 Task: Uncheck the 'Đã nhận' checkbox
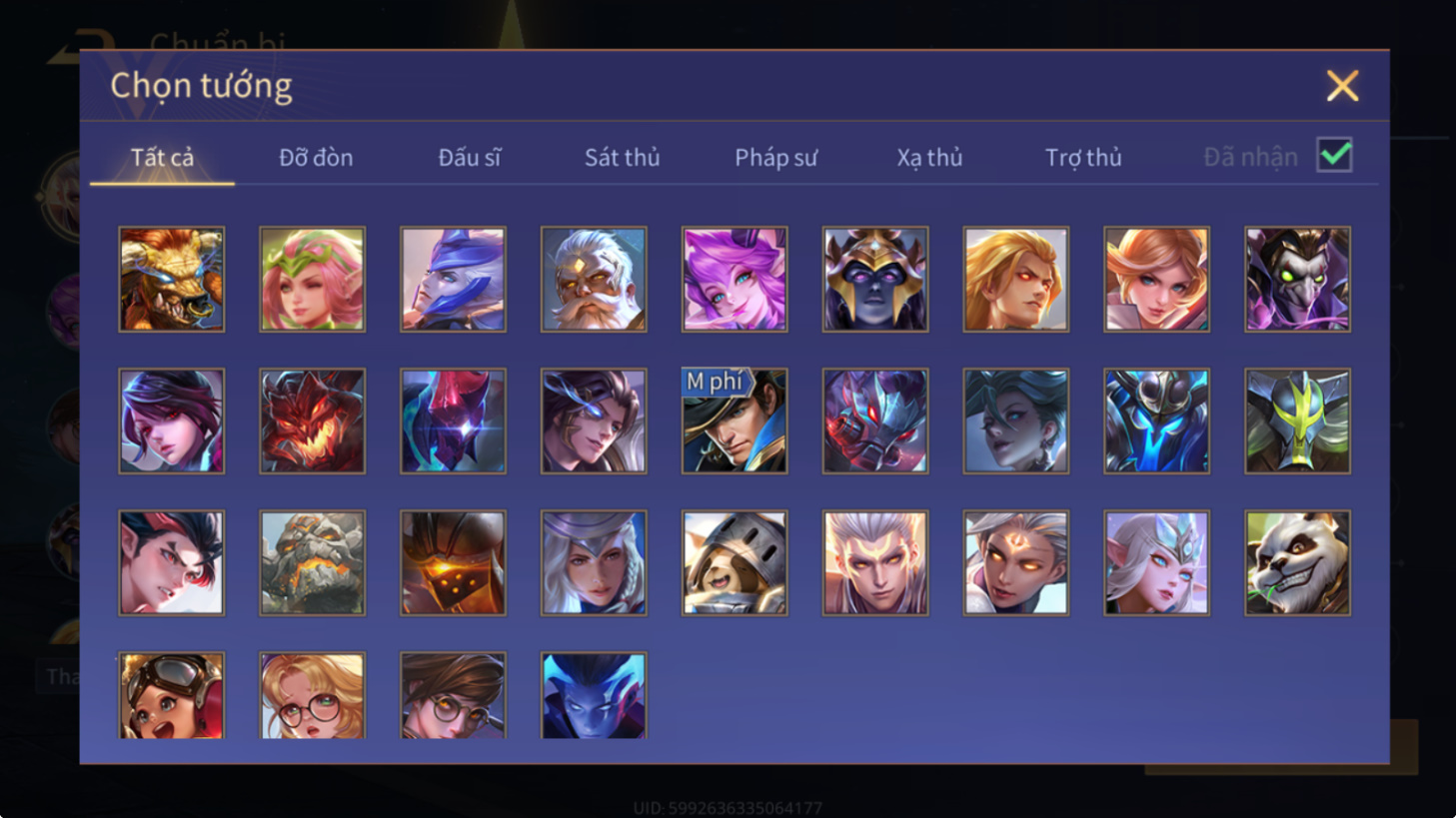coord(1334,156)
